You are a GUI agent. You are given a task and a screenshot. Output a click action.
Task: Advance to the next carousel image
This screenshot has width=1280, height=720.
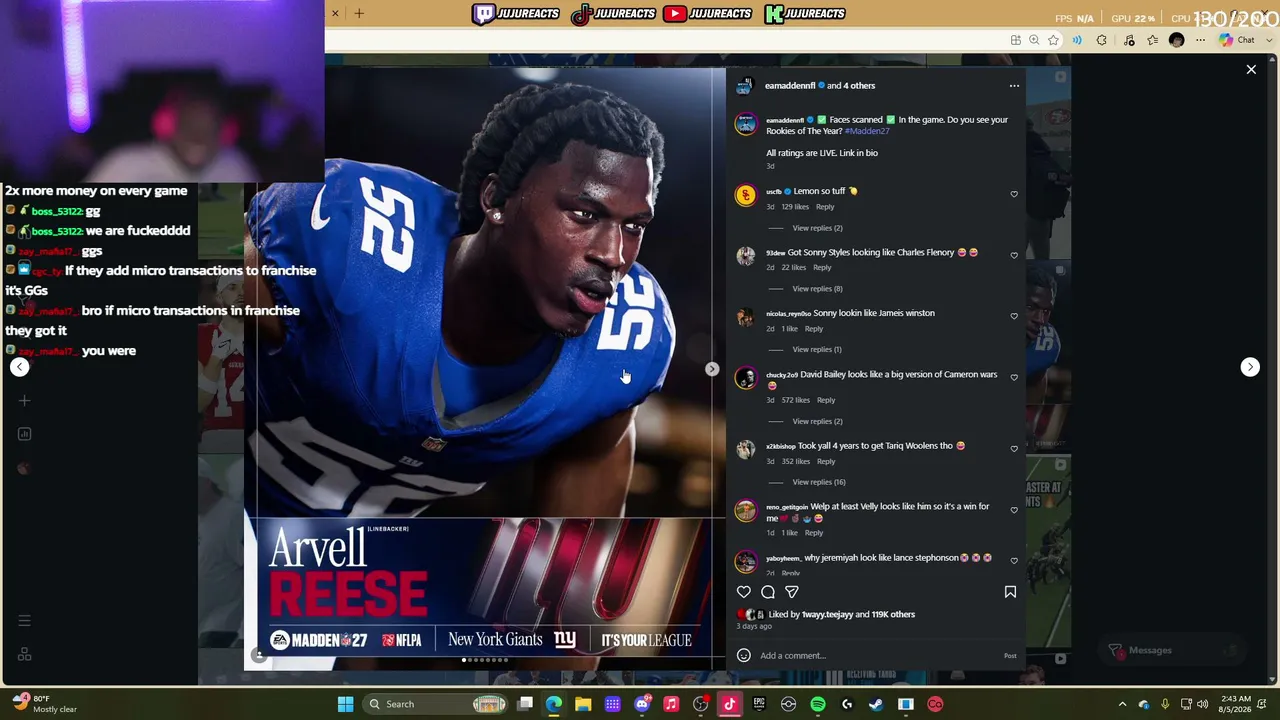[712, 369]
